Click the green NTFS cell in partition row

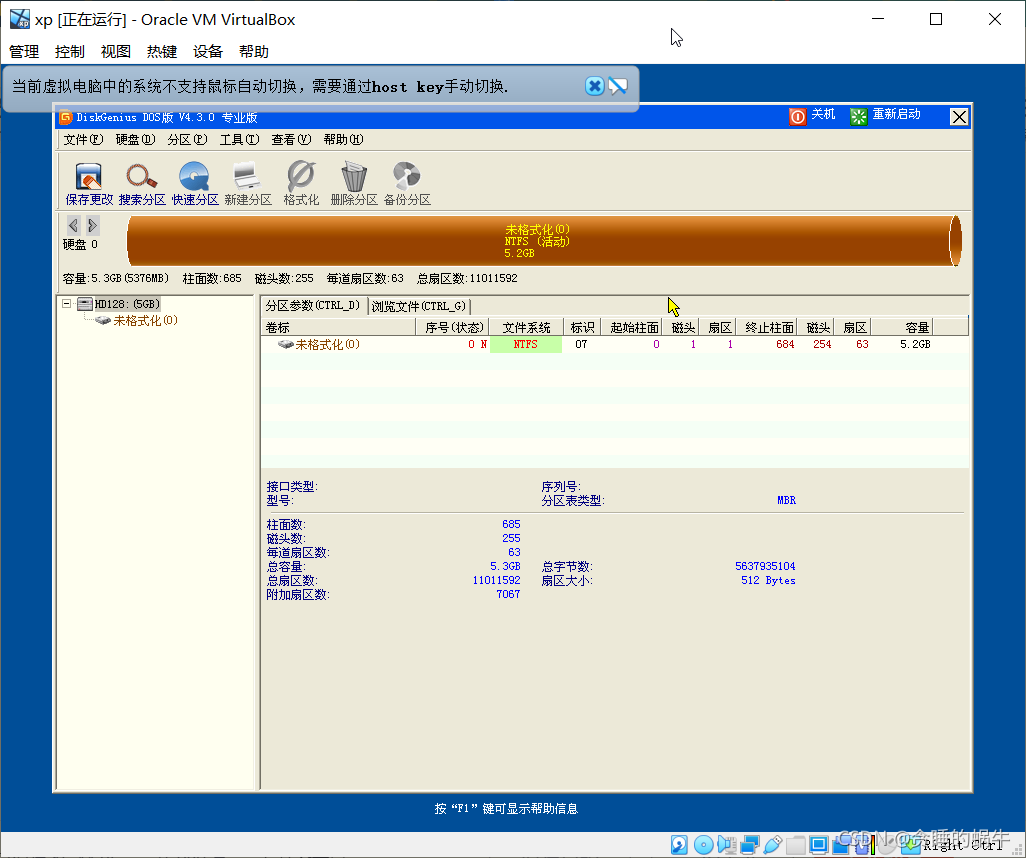[x=526, y=344]
